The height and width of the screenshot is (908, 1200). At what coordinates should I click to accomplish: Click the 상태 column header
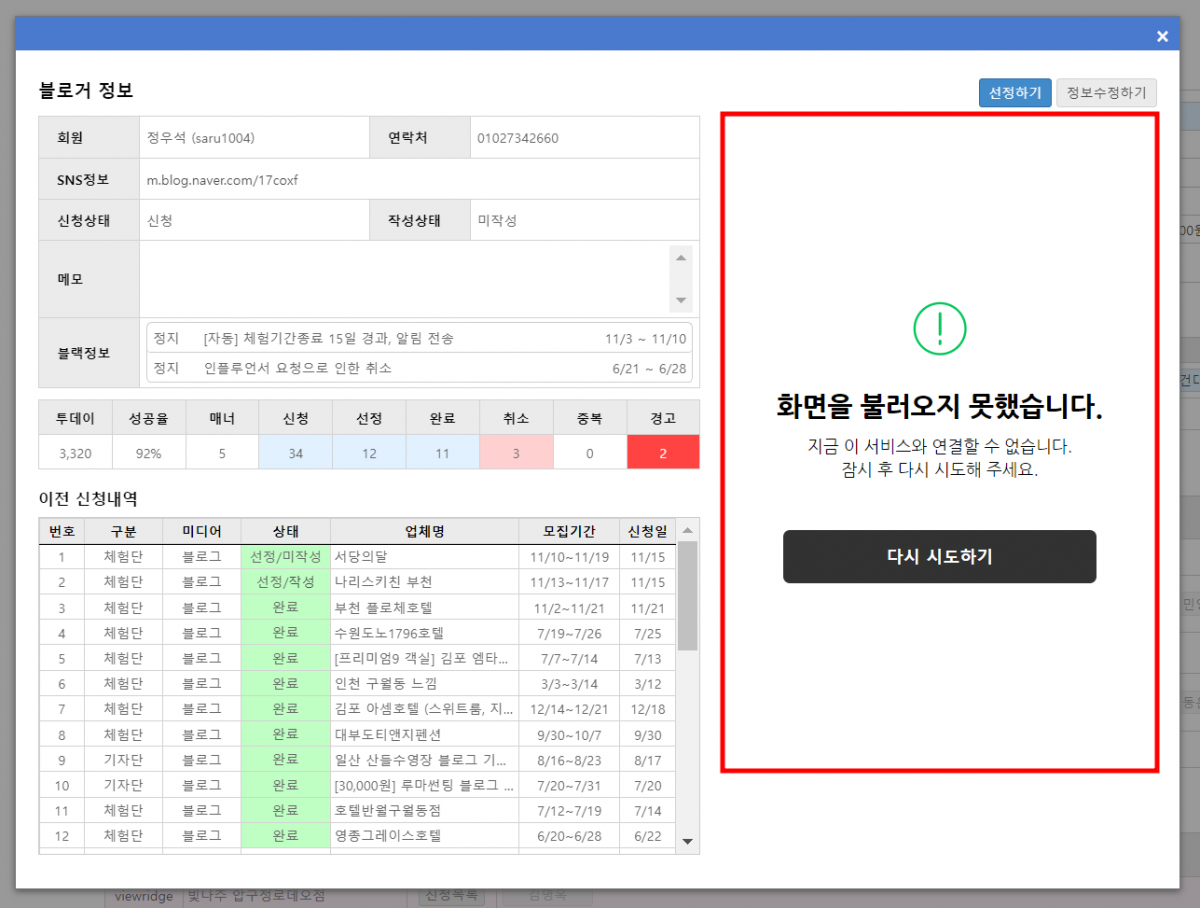[285, 530]
